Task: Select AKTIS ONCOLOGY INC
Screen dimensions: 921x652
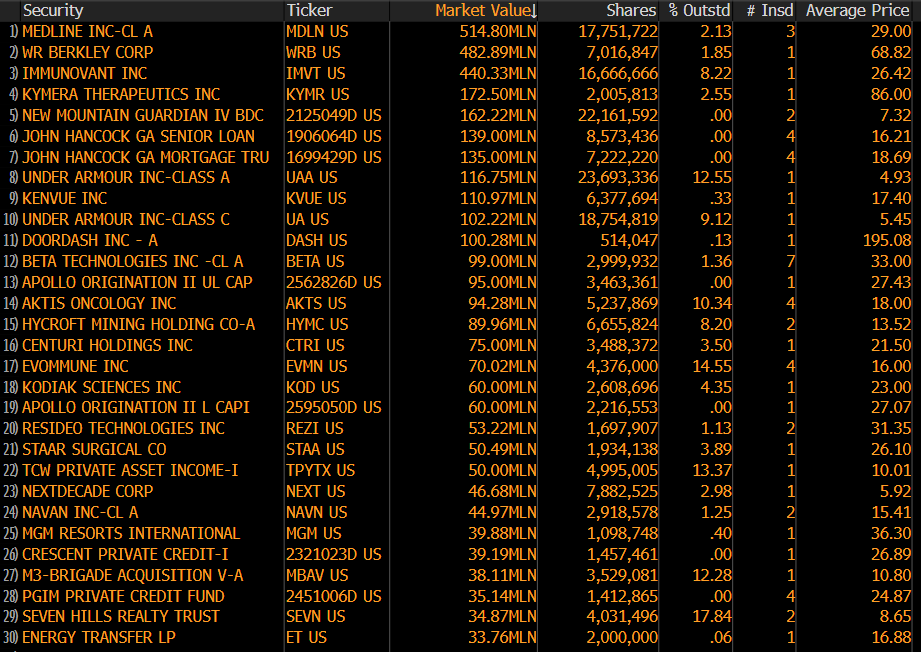Action: pyautogui.click(x=99, y=304)
